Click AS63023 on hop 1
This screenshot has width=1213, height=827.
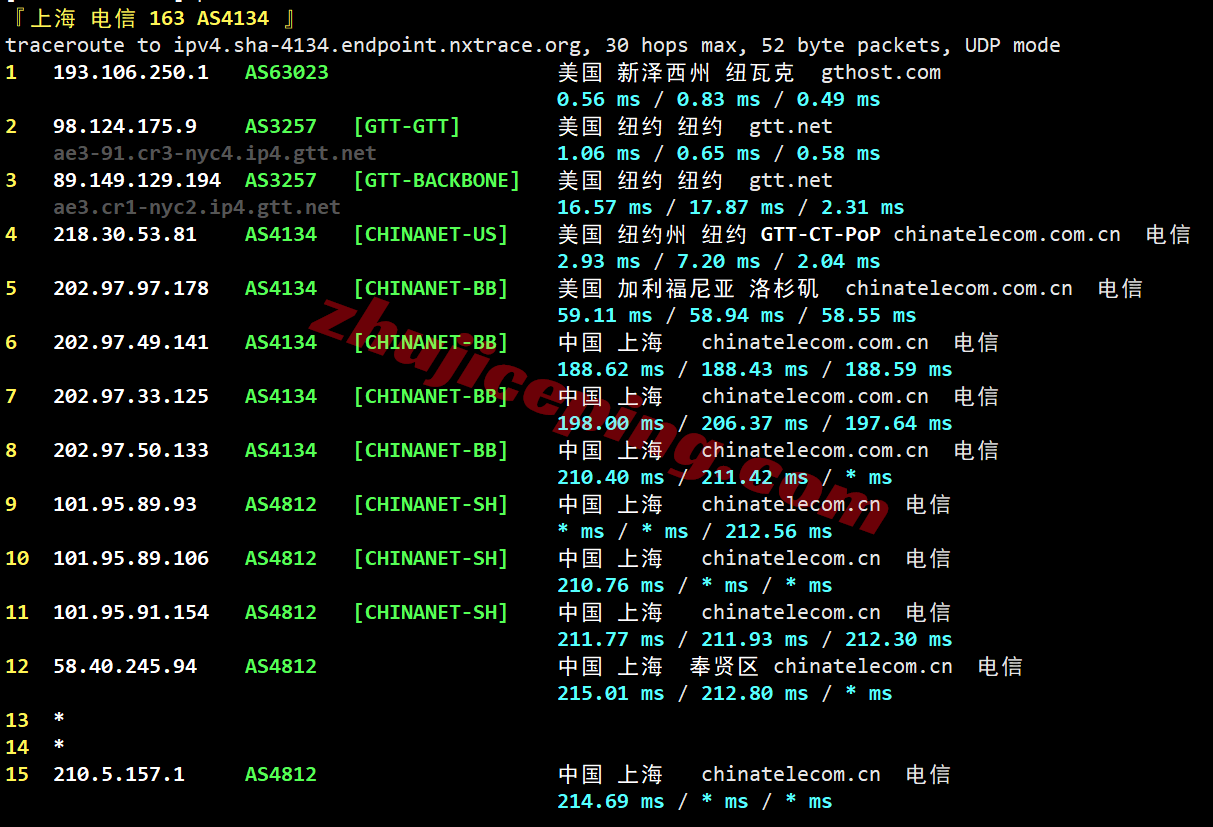tap(287, 72)
